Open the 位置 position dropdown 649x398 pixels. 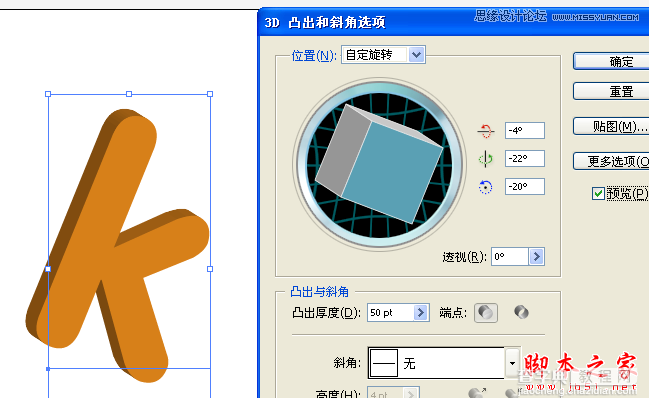(416, 55)
